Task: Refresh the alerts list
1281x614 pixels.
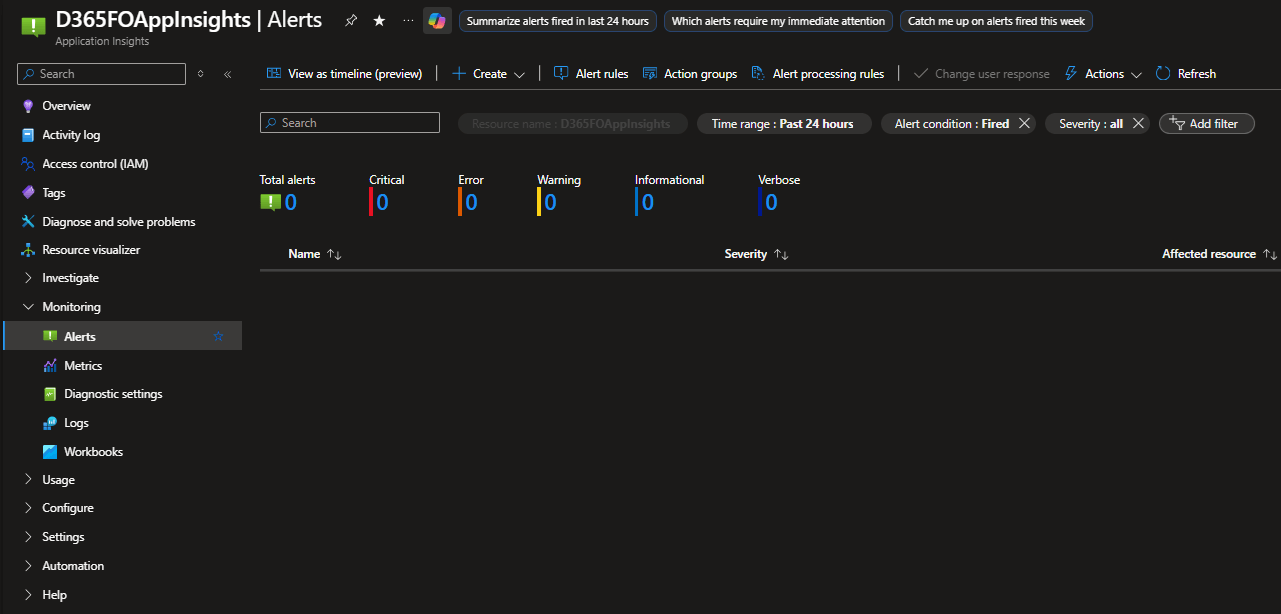Action: pyautogui.click(x=1186, y=74)
